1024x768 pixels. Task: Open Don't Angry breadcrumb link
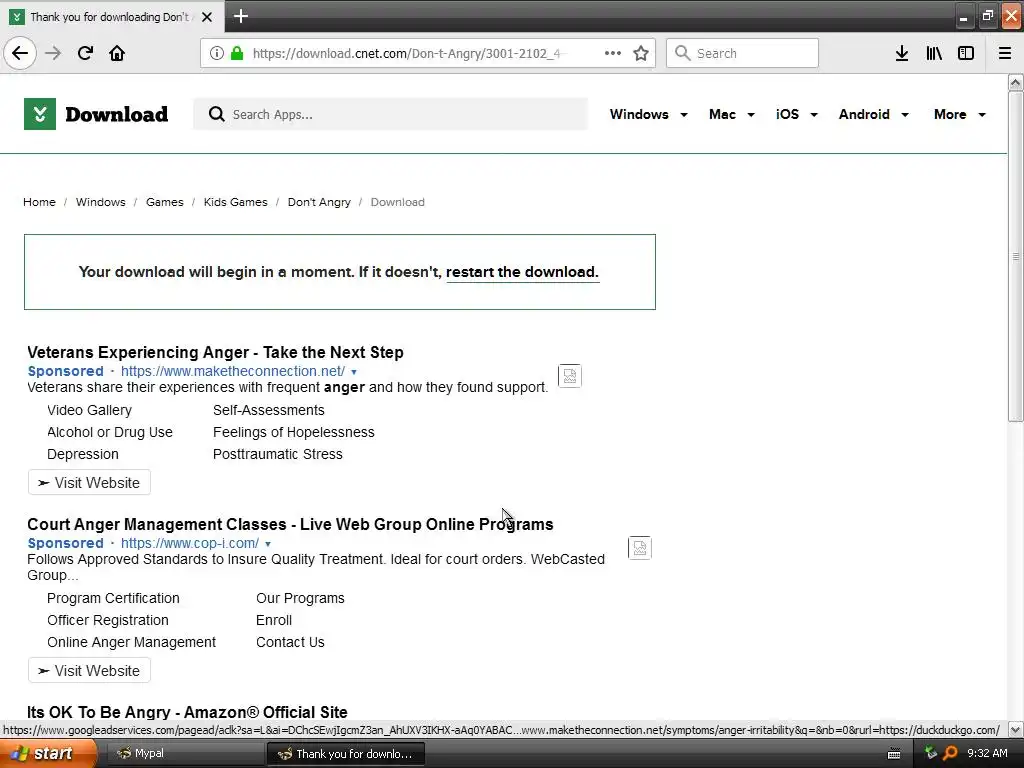coord(319,202)
